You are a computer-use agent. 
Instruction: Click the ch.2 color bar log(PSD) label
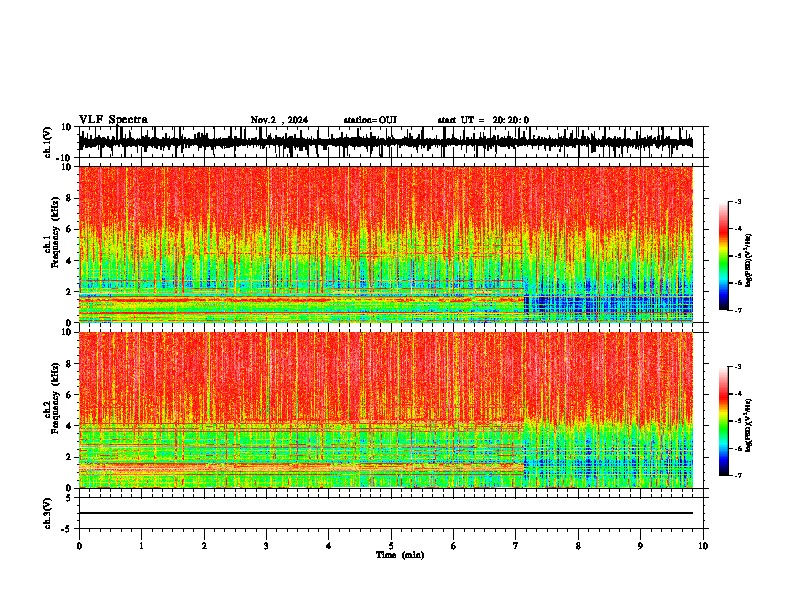(x=749, y=425)
